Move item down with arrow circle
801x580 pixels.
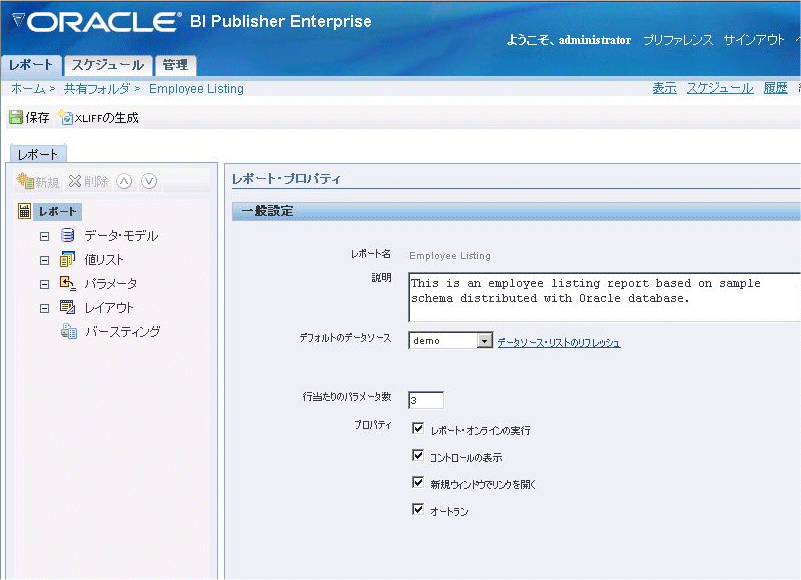[x=149, y=181]
